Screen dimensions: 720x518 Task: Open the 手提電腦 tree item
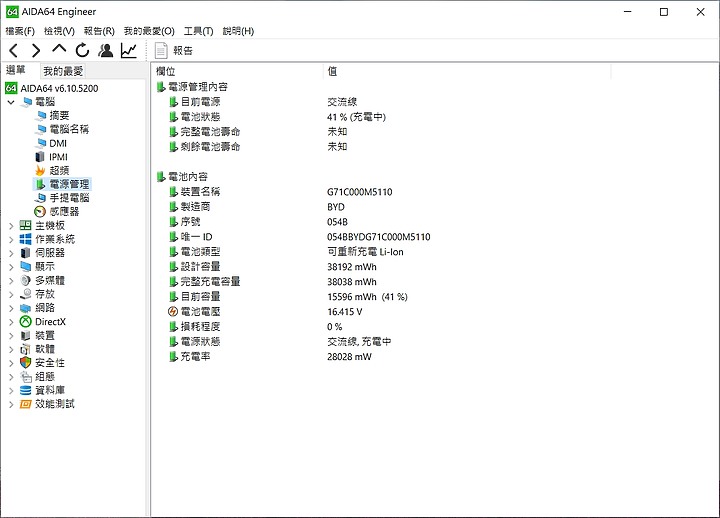(x=69, y=198)
